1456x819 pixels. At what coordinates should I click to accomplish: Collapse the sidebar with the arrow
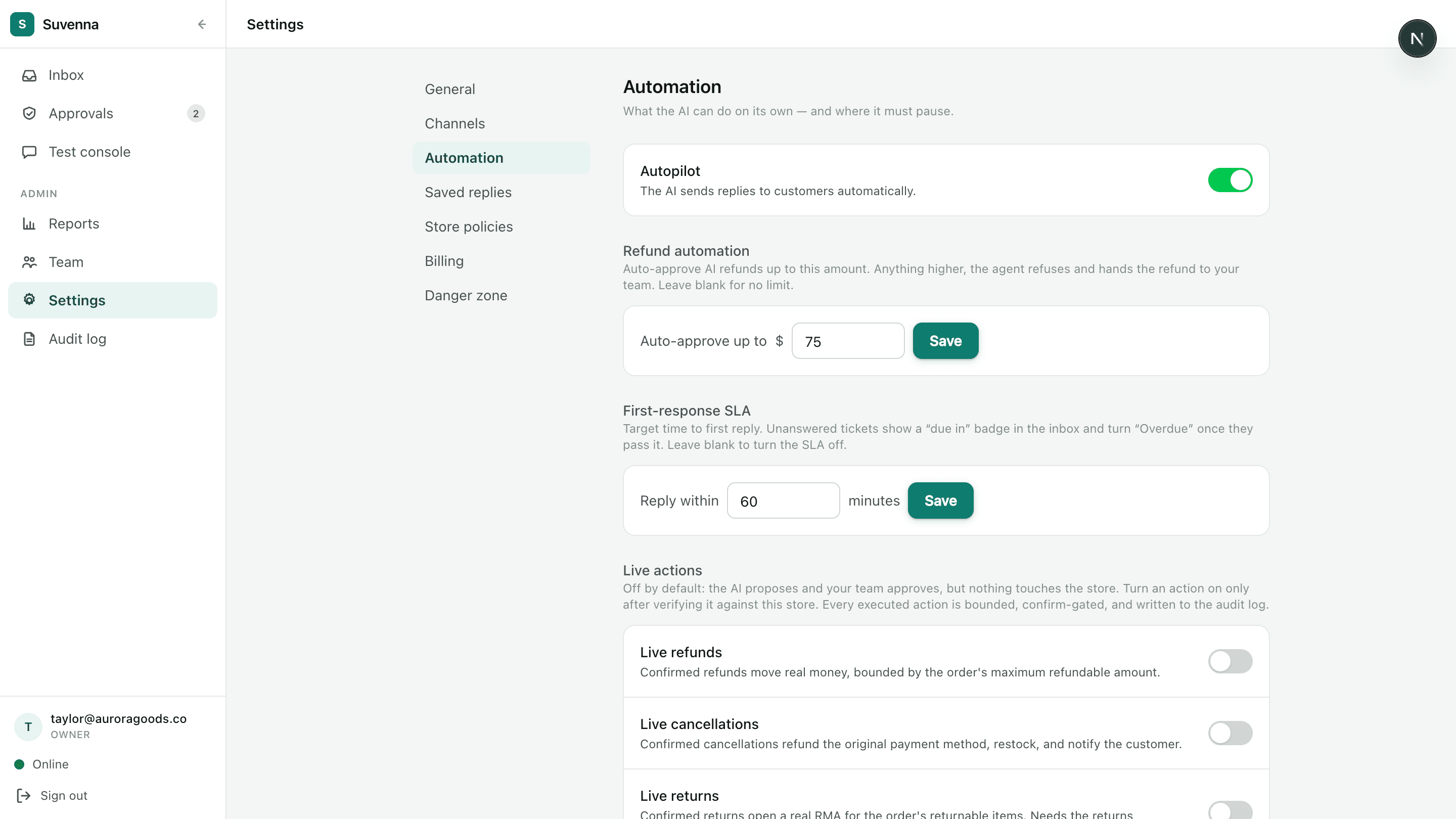[202, 24]
